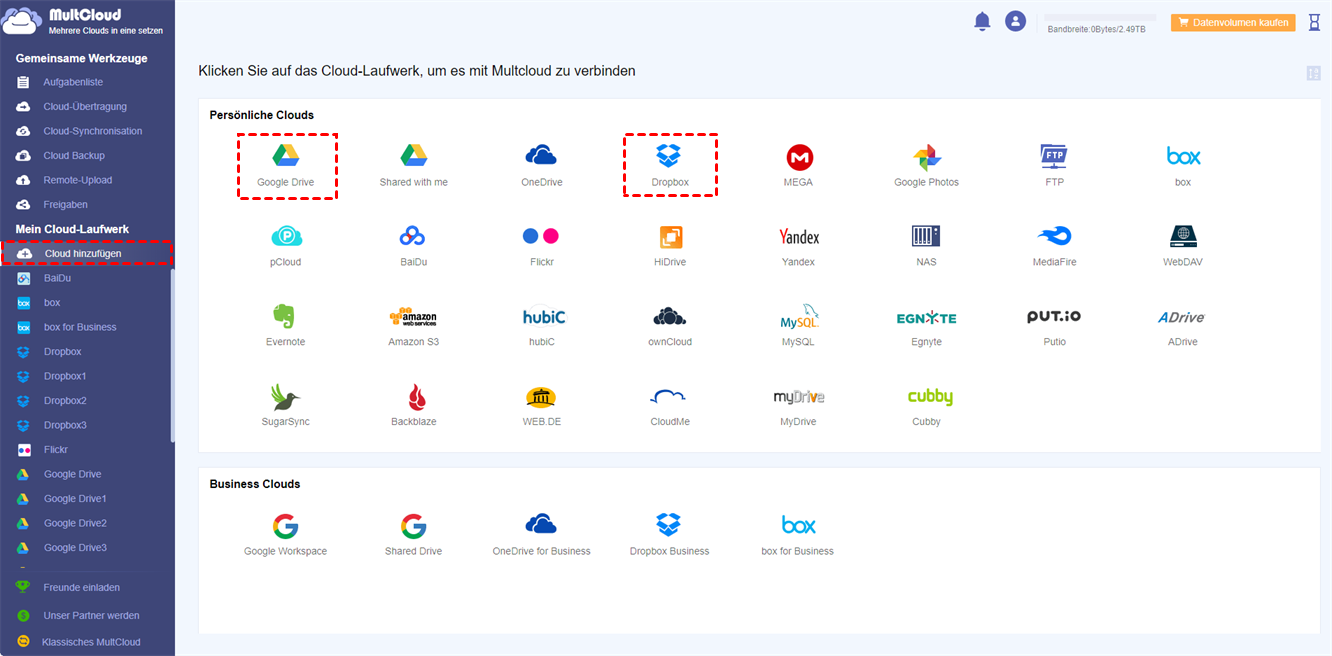Screen dimensions: 1332x656
Task: Connect the Google Drive personal cloud
Action: tap(286, 166)
